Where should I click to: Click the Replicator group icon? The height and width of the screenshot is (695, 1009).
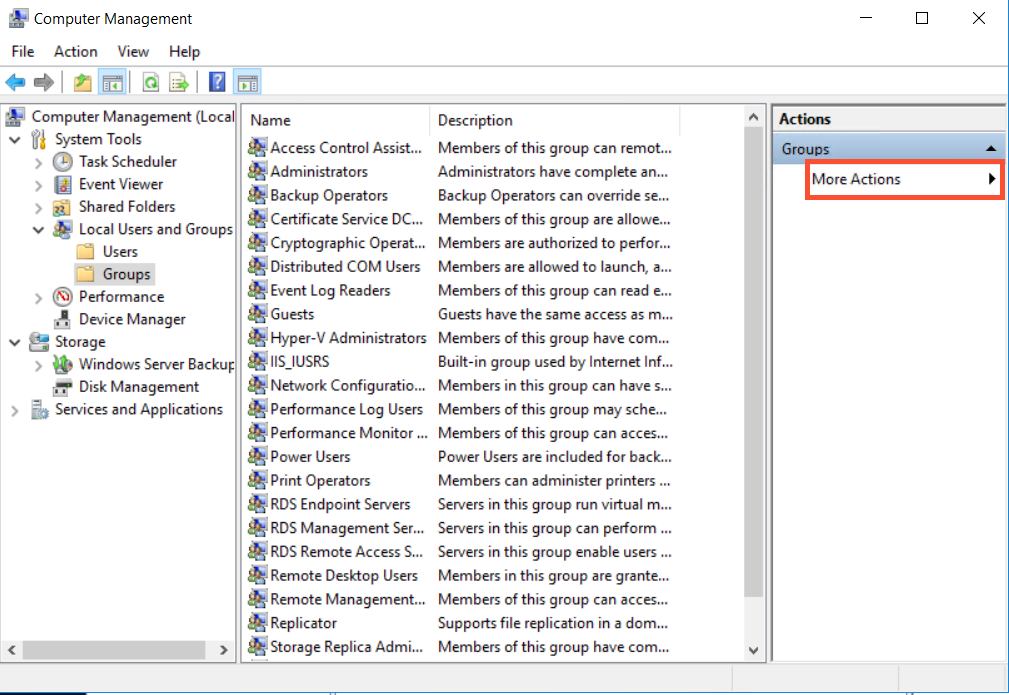point(257,623)
